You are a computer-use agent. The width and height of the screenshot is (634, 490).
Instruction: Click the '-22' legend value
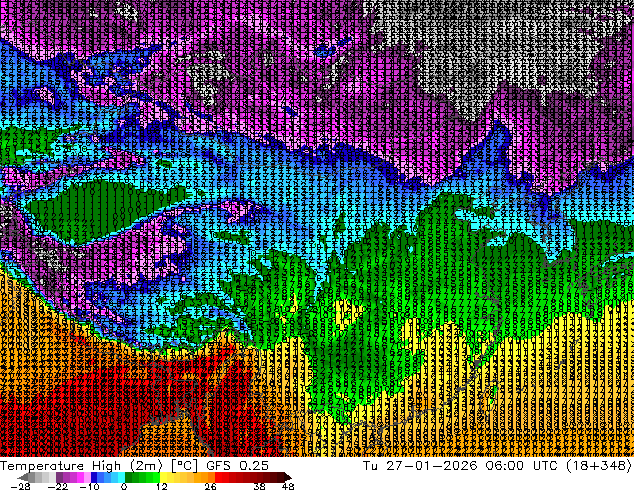pos(58,486)
